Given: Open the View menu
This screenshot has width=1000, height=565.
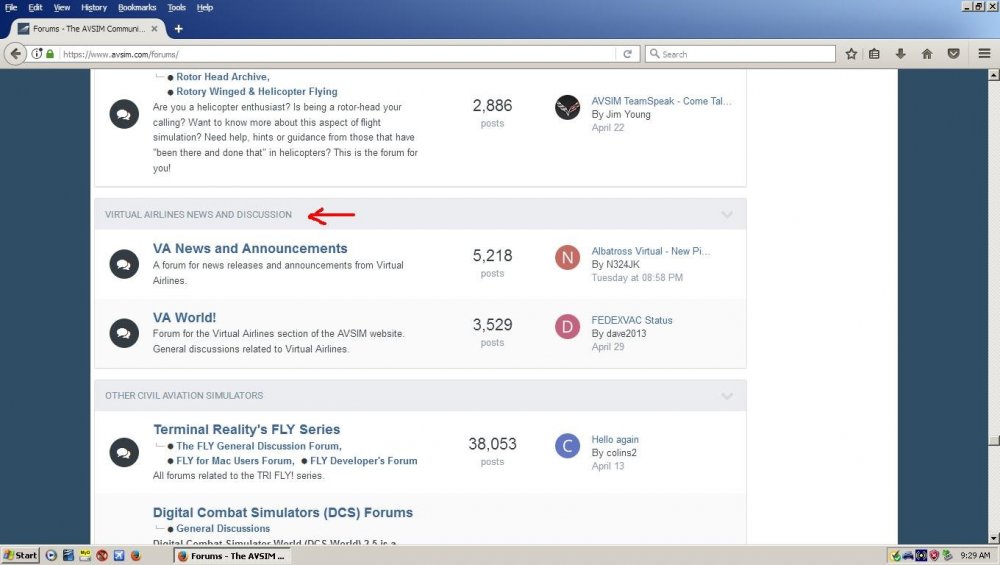Looking at the screenshot, I should tap(62, 8).
